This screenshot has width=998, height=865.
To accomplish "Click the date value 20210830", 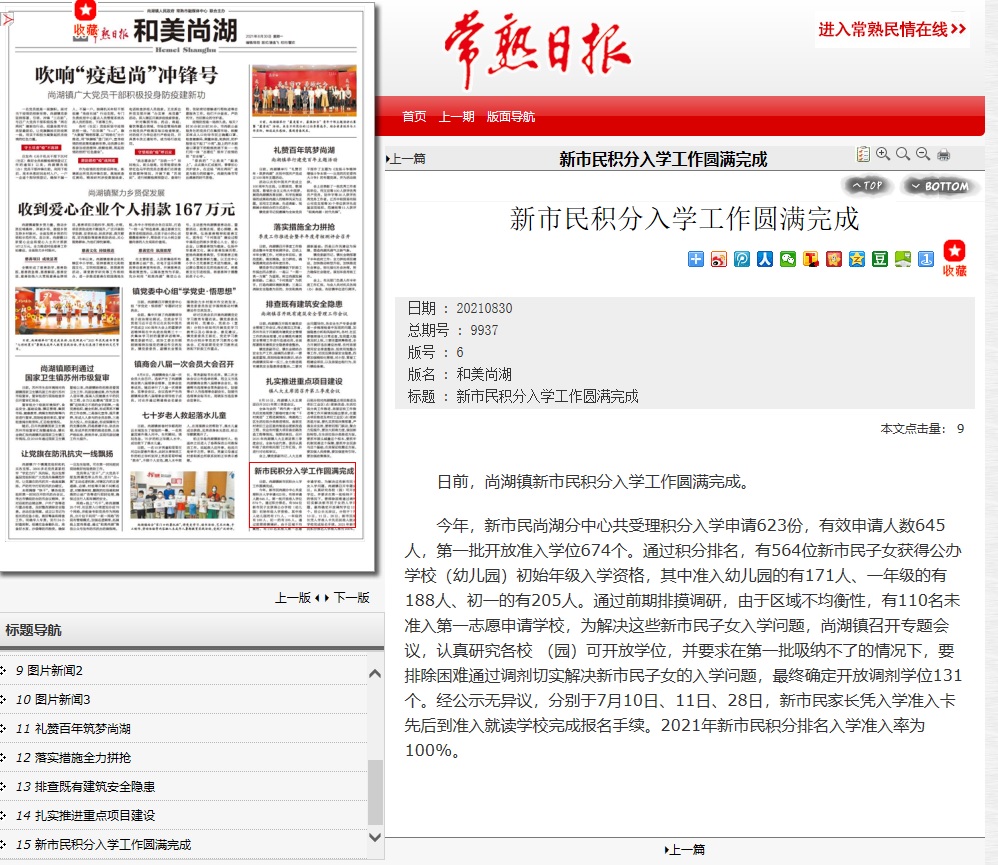I will click(484, 309).
